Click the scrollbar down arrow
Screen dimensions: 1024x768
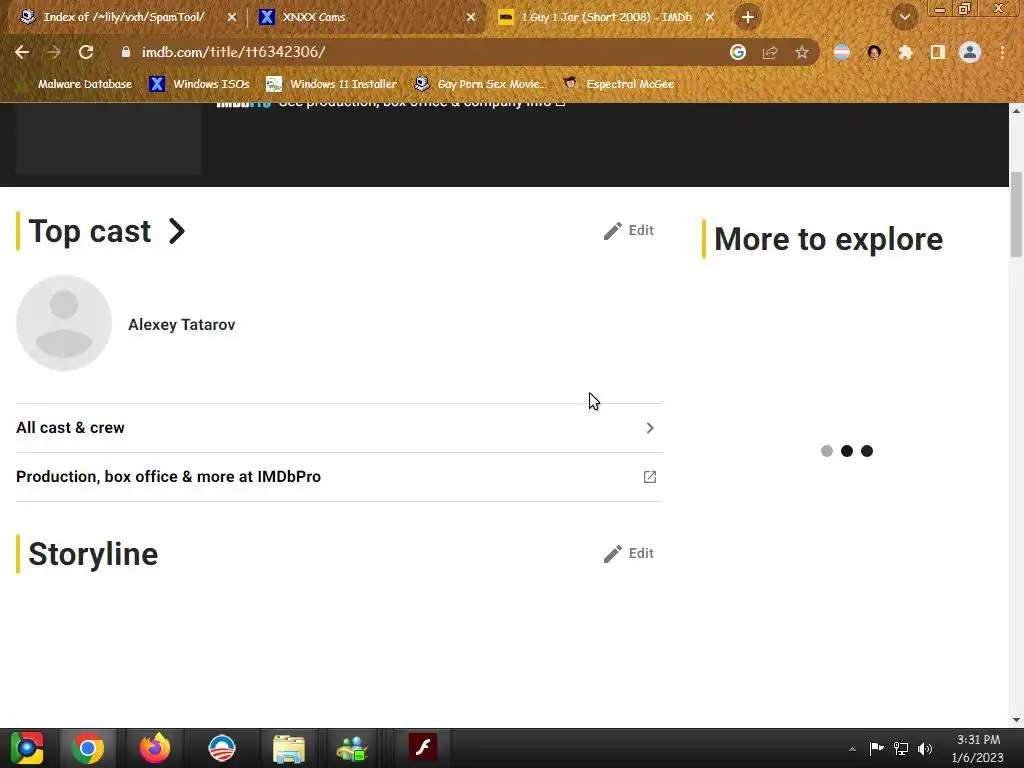pyautogui.click(x=1016, y=720)
